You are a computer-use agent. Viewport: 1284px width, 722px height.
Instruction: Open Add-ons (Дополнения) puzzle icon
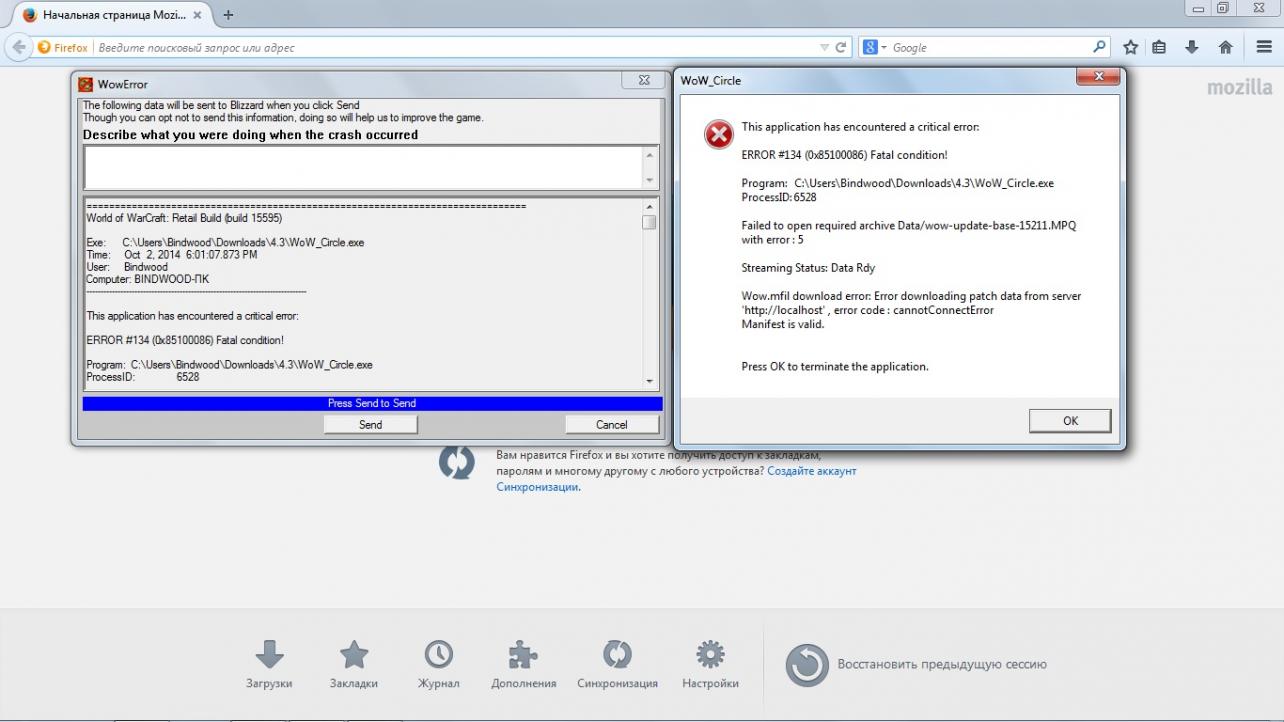(523, 656)
